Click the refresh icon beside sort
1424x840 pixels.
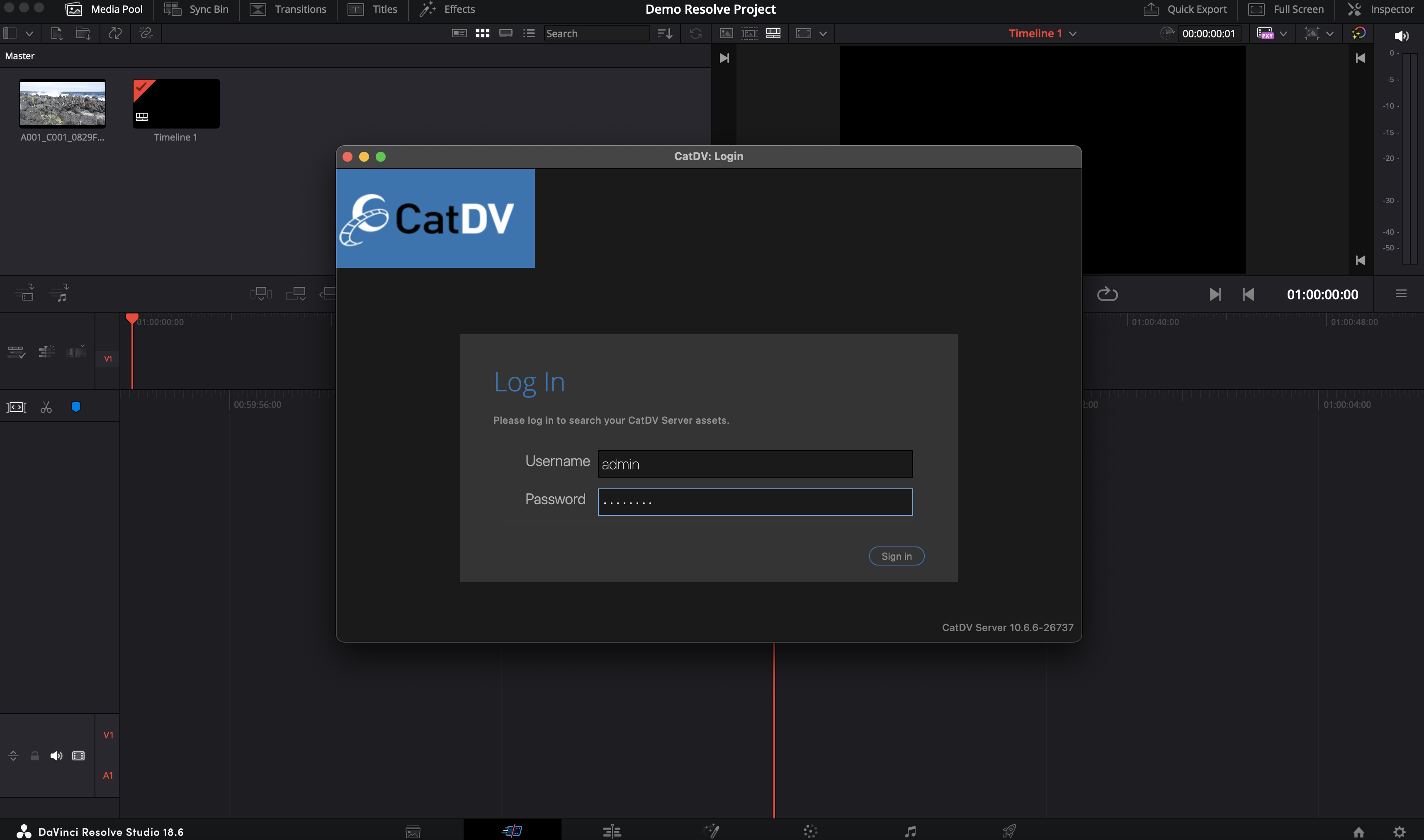point(695,34)
